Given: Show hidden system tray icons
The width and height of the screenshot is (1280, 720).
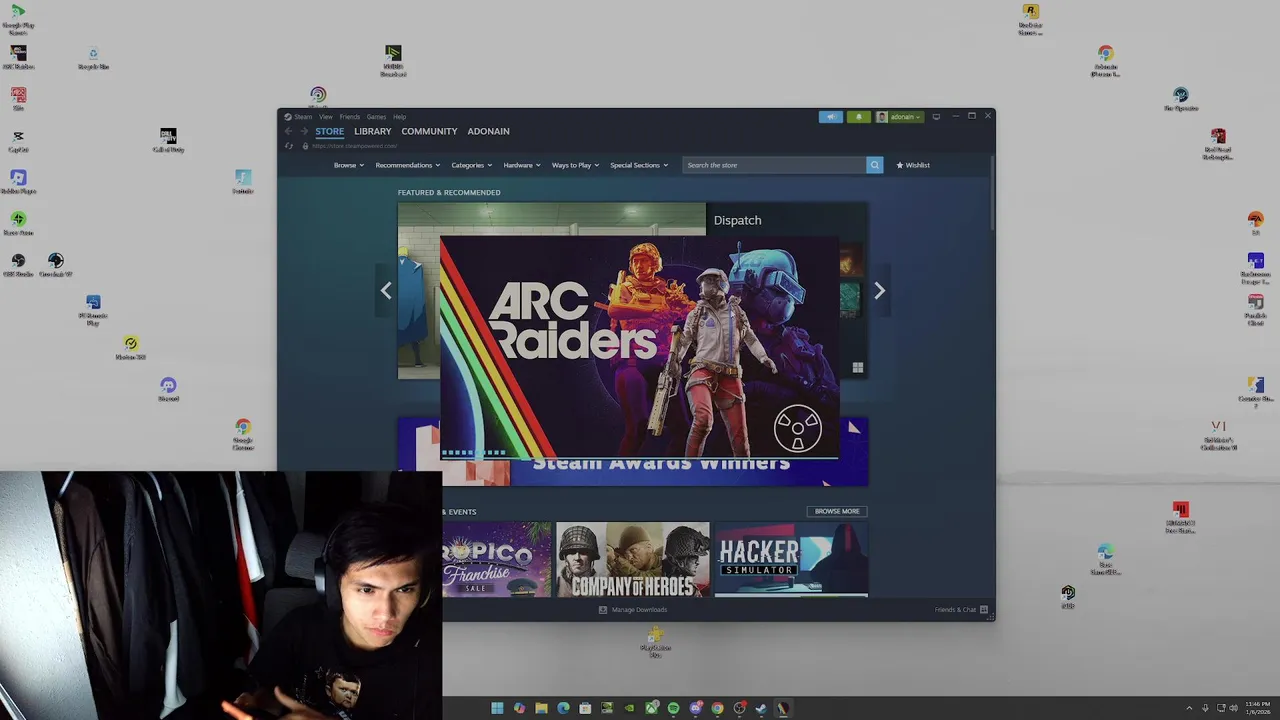Looking at the screenshot, I should point(1189,708).
